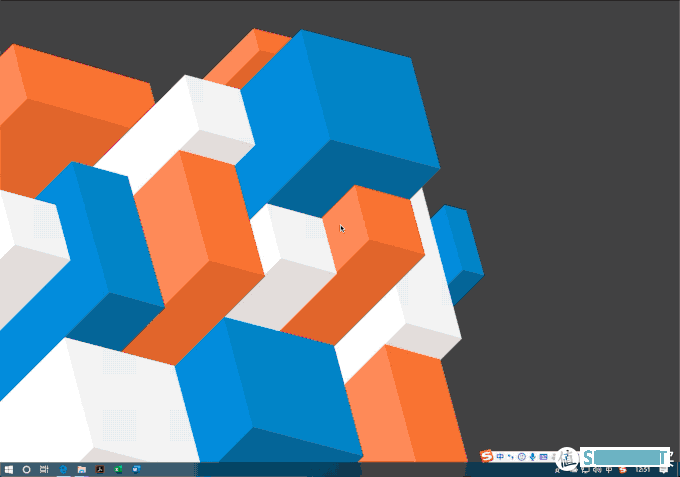This screenshot has height=477, width=680.
Task: Launch Microsoft Edge from the taskbar
Action: 63,469
